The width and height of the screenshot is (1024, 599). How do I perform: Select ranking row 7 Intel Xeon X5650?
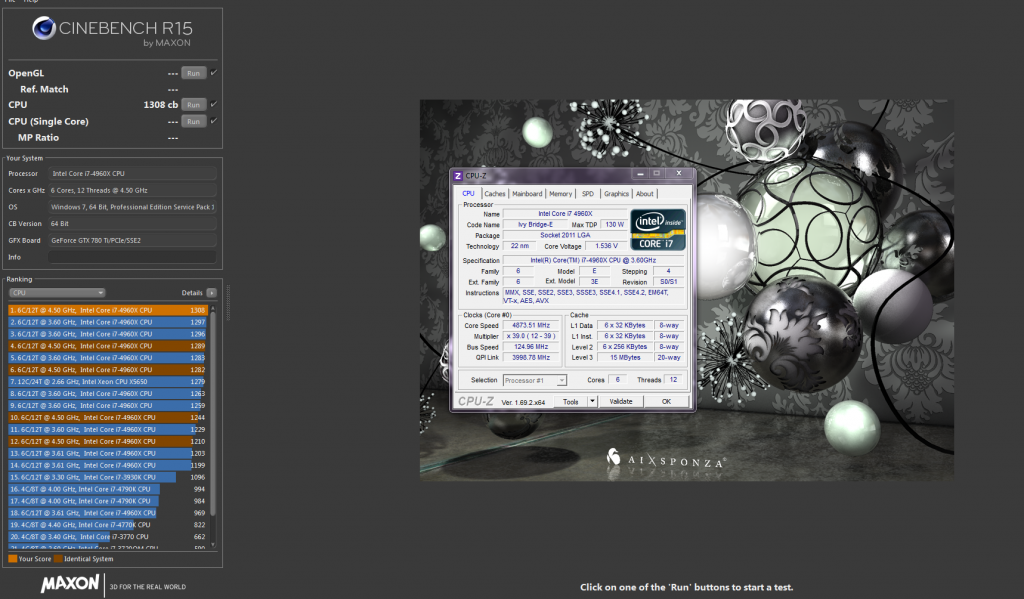108,381
